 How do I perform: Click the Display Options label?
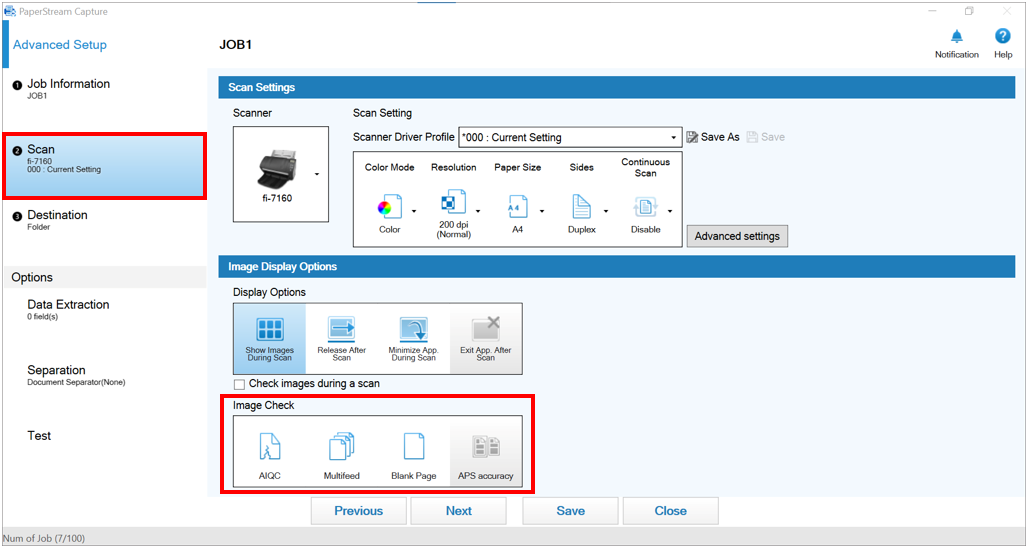[269, 292]
